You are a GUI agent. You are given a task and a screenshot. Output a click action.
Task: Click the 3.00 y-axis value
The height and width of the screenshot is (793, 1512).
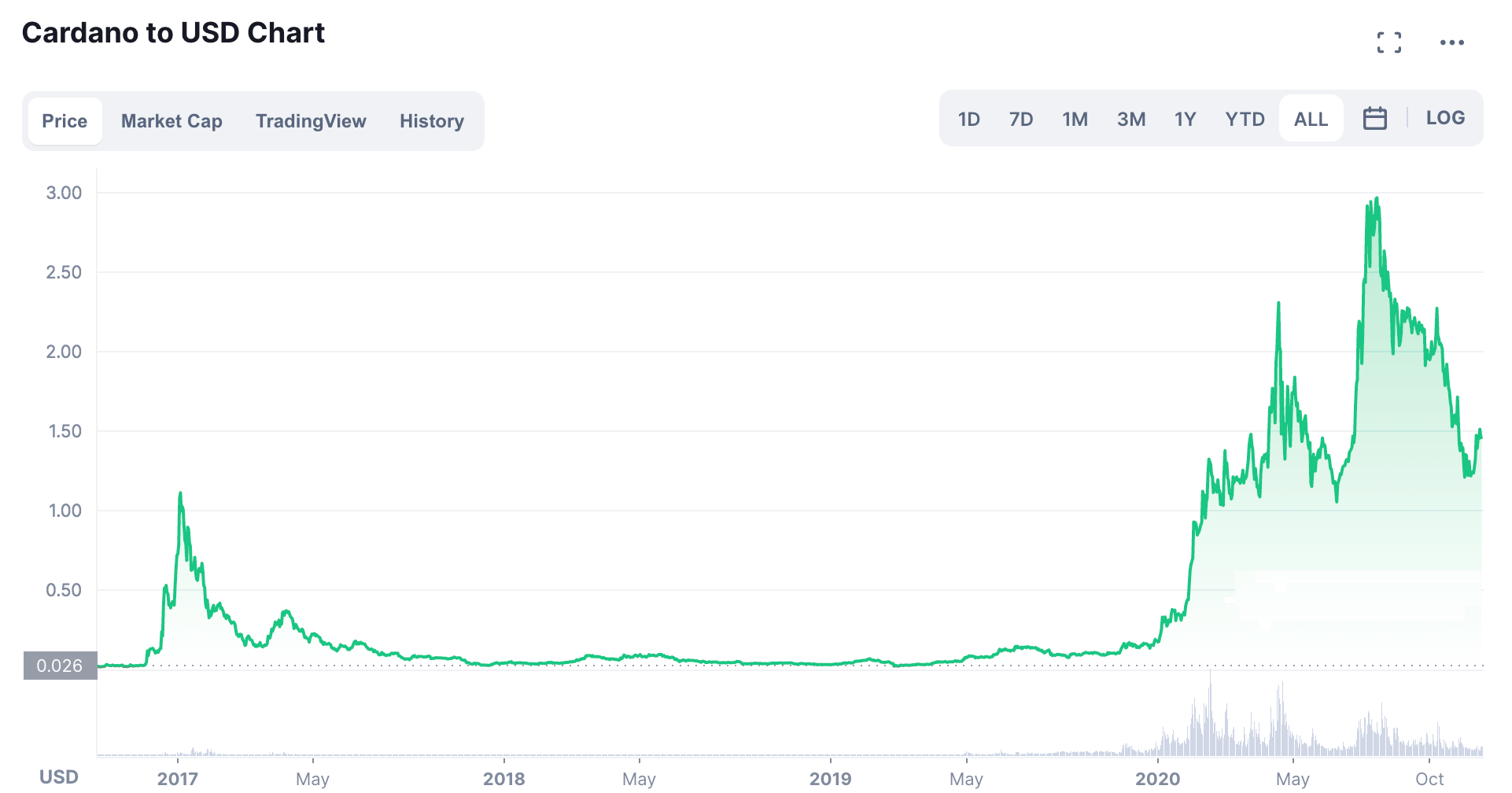point(64,193)
